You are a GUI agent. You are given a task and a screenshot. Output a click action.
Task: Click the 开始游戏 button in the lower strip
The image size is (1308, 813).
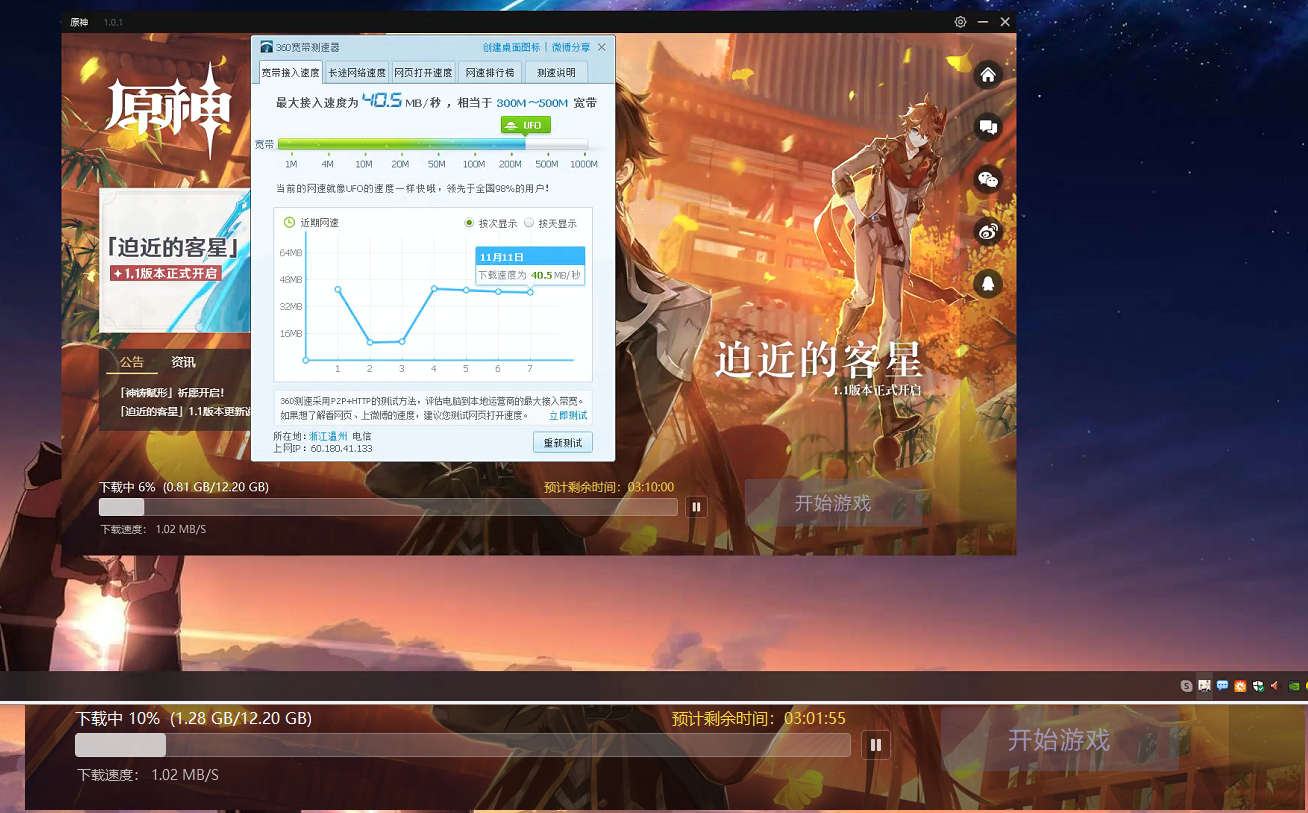1059,740
